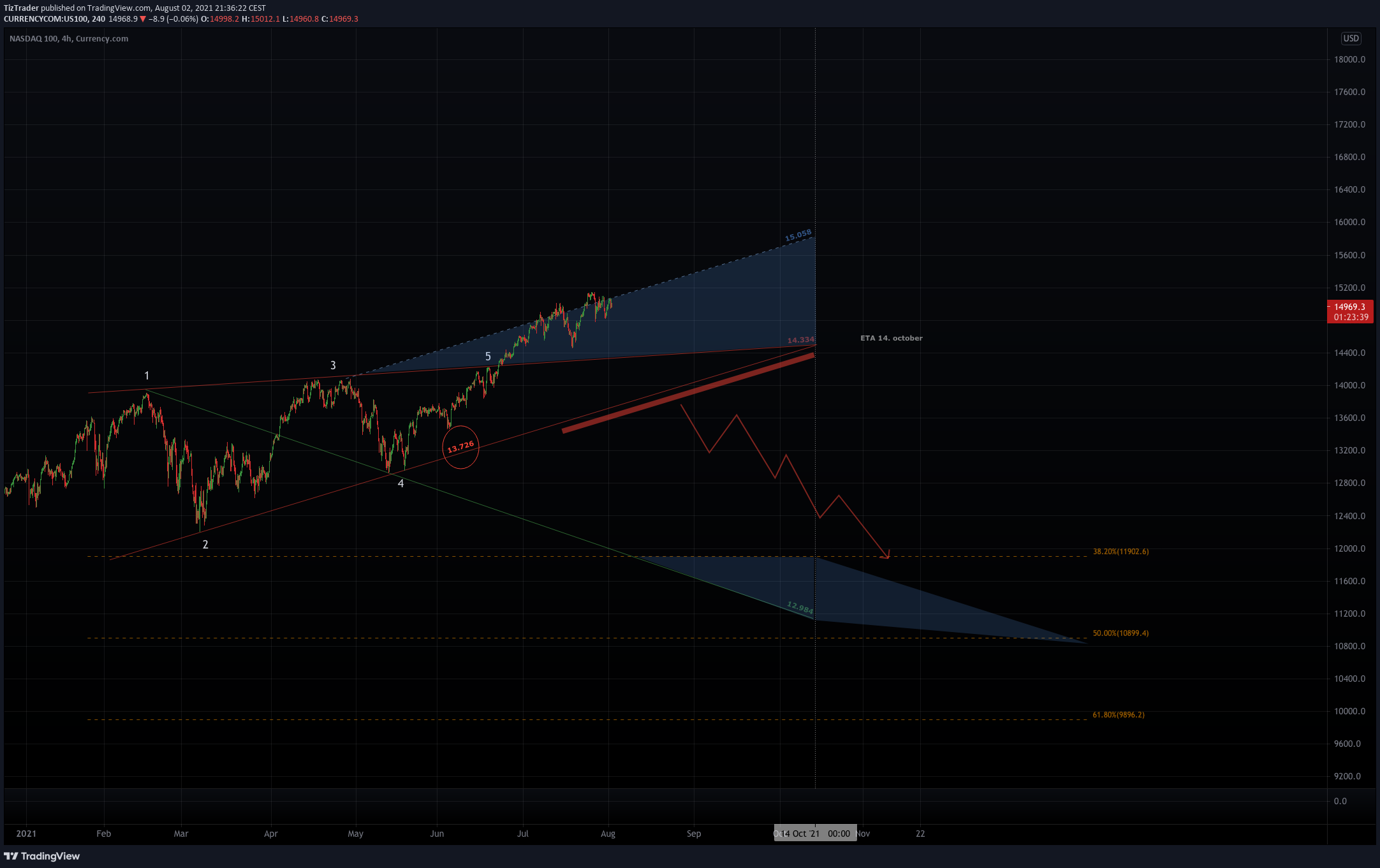1380x868 pixels.
Task: Click the TizTrader author name
Action: pos(21,8)
